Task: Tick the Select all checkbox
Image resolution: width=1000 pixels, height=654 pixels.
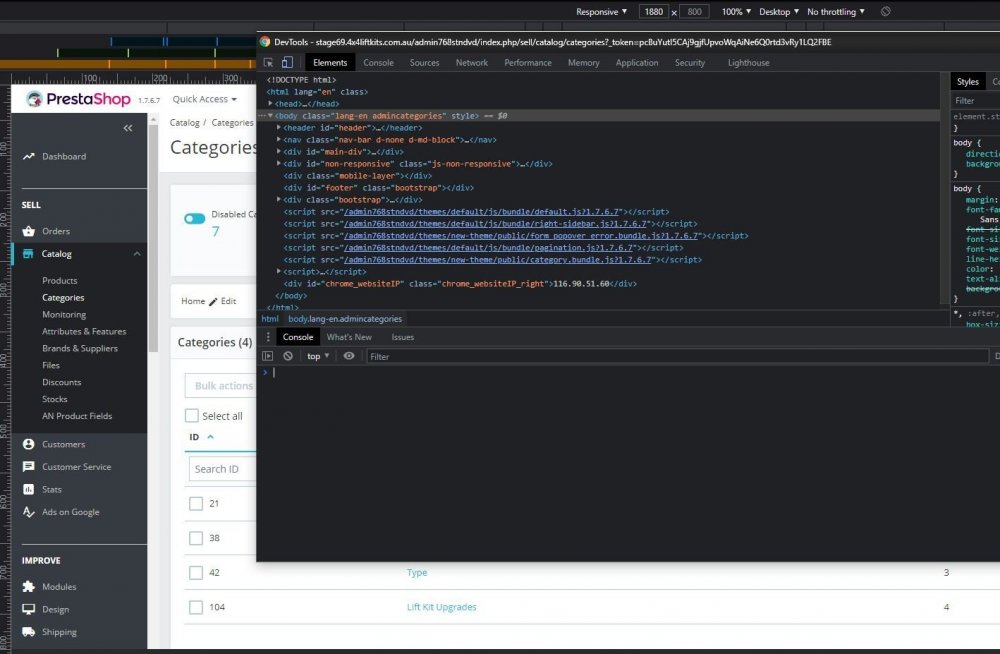Action: pyautogui.click(x=191, y=415)
